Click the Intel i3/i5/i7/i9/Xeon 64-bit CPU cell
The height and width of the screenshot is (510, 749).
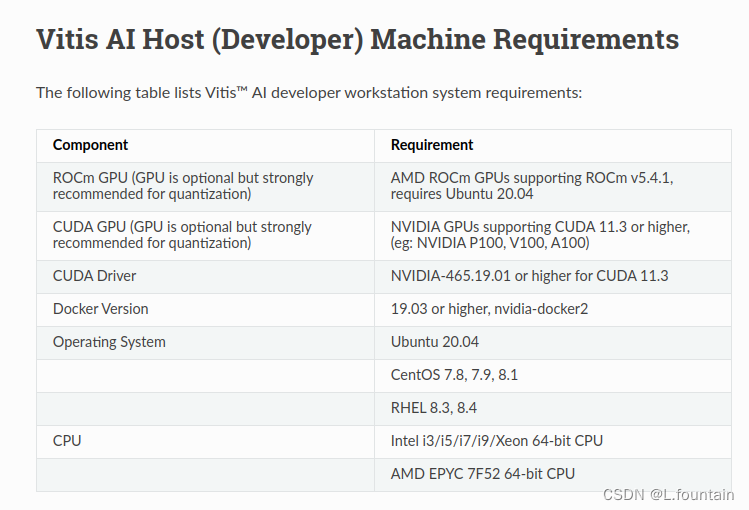[553, 442]
